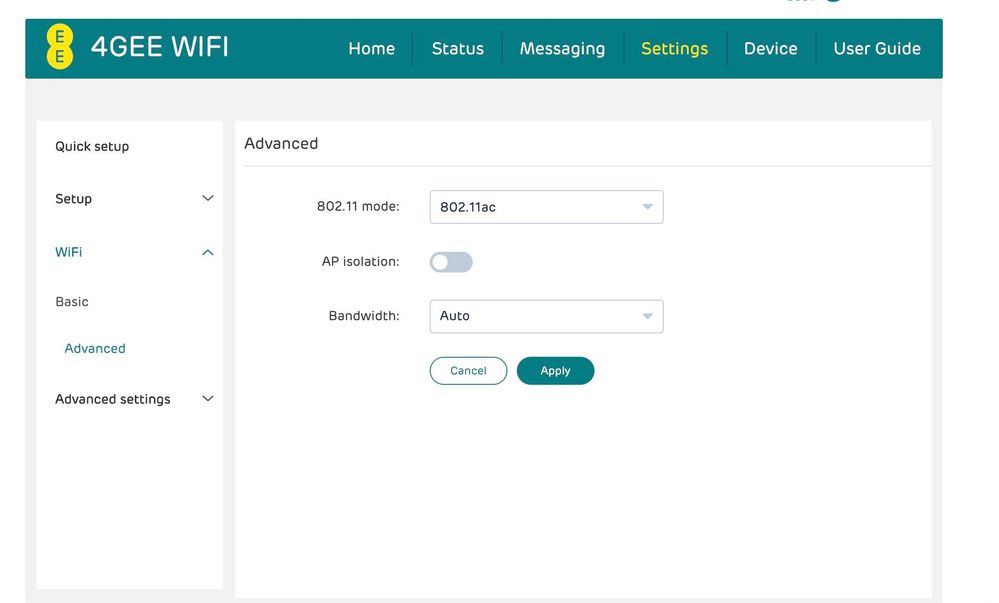
Task: Select Basic under WiFi
Action: (72, 301)
